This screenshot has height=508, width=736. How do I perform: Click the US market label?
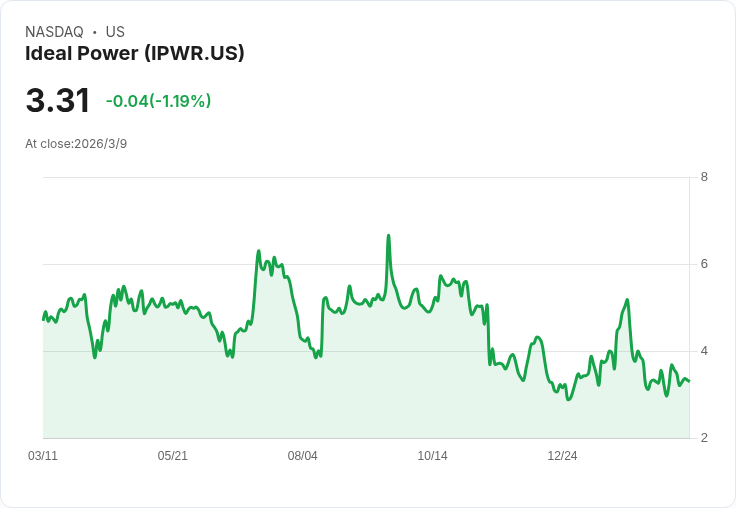click(x=115, y=32)
